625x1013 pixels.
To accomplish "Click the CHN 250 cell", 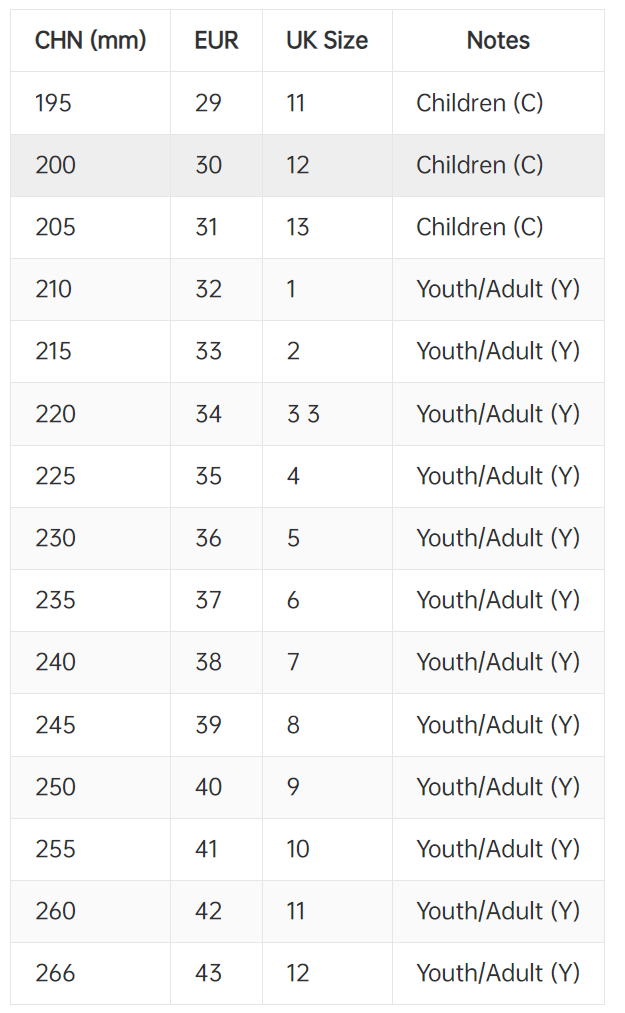I will click(x=55, y=787).
